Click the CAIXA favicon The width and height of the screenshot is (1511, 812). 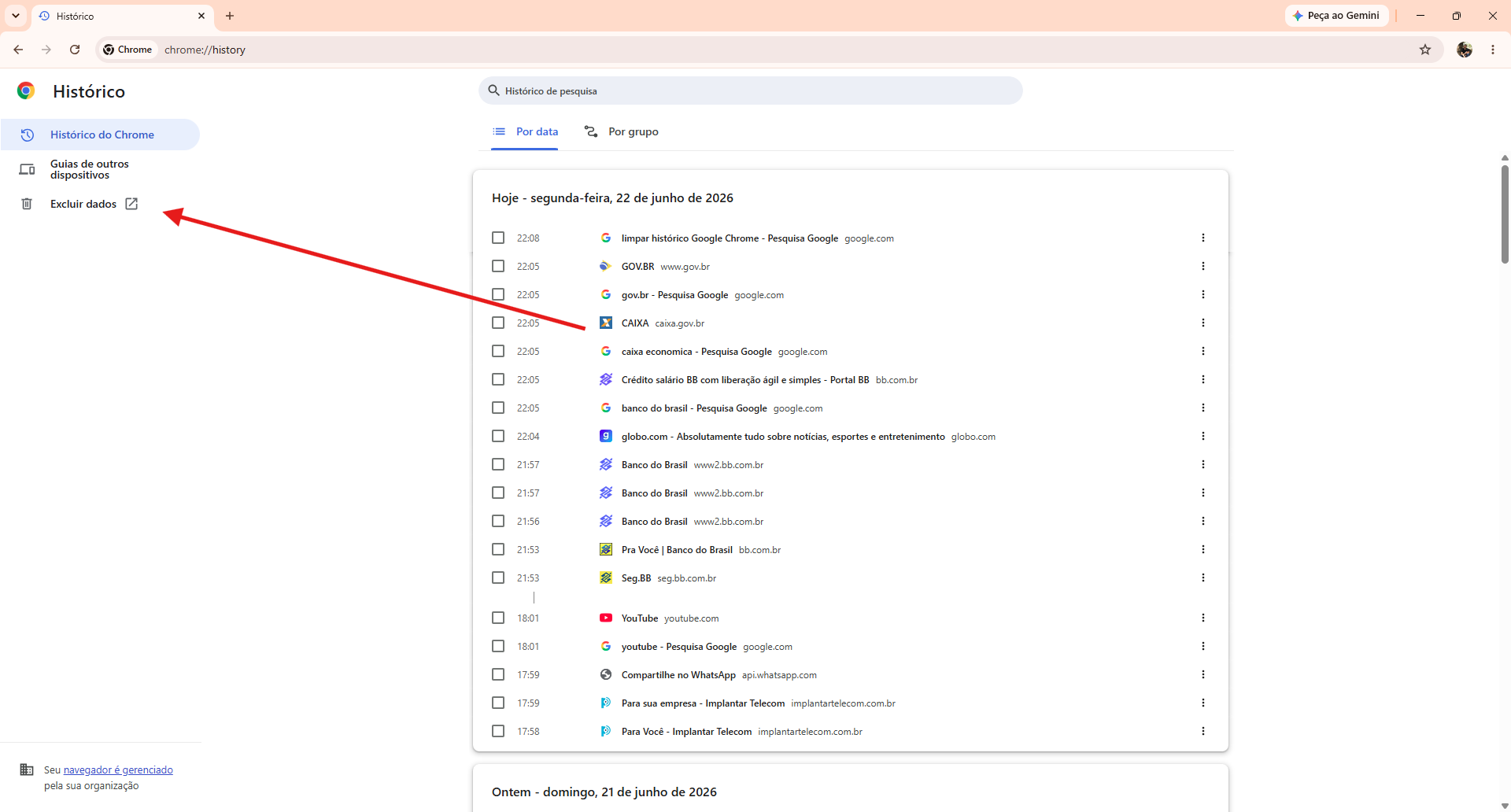pos(605,323)
